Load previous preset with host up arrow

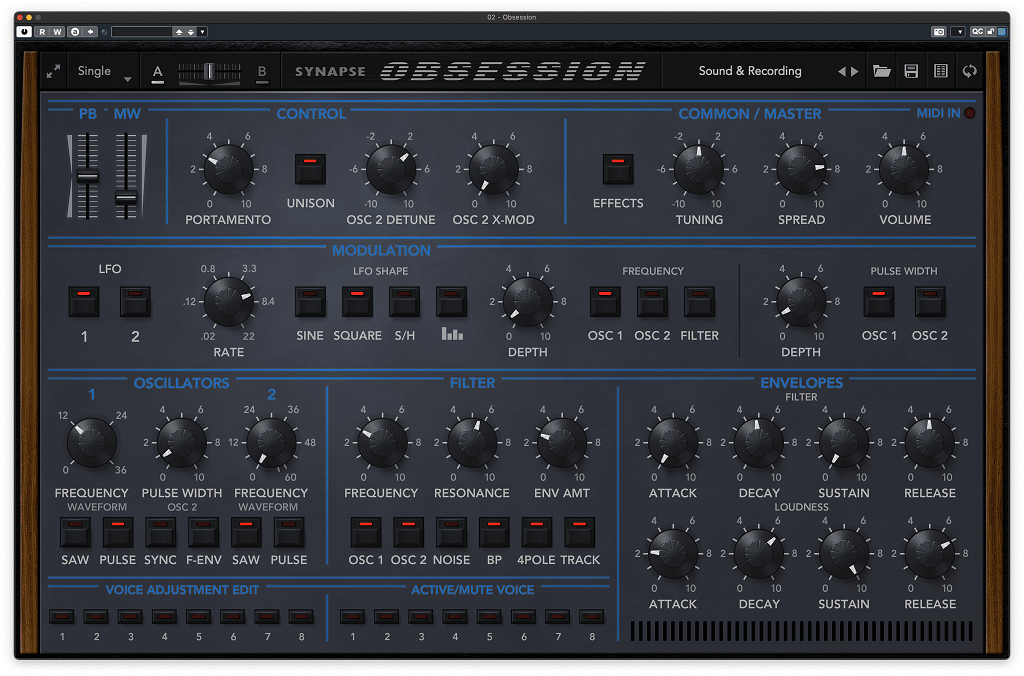(179, 31)
